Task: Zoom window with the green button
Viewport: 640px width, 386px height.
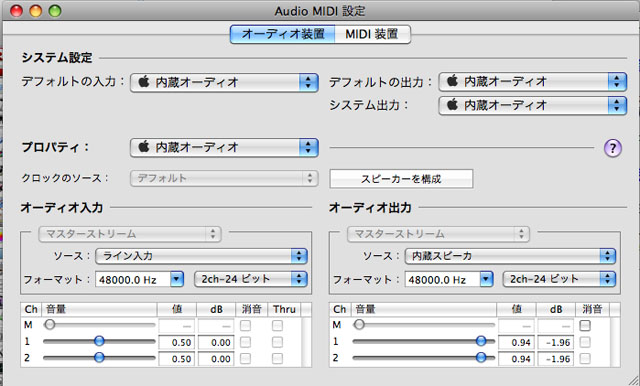Action: tap(55, 11)
